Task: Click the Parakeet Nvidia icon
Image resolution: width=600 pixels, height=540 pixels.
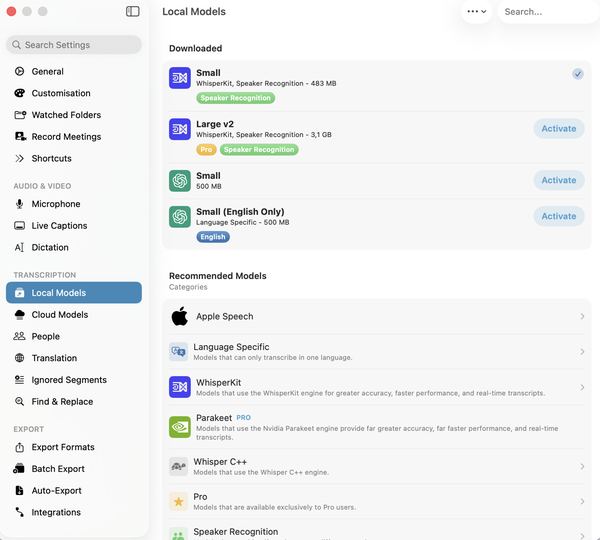Action: point(180,427)
